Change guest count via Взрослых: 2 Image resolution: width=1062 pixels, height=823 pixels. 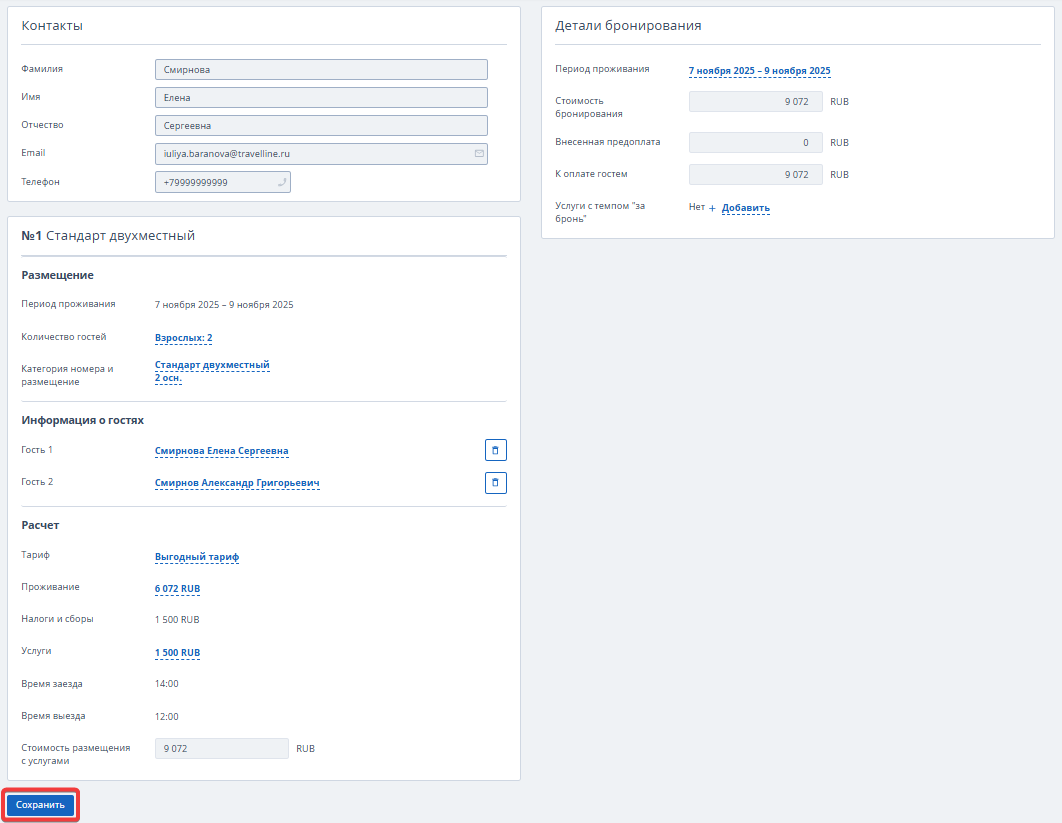pyautogui.click(x=183, y=338)
